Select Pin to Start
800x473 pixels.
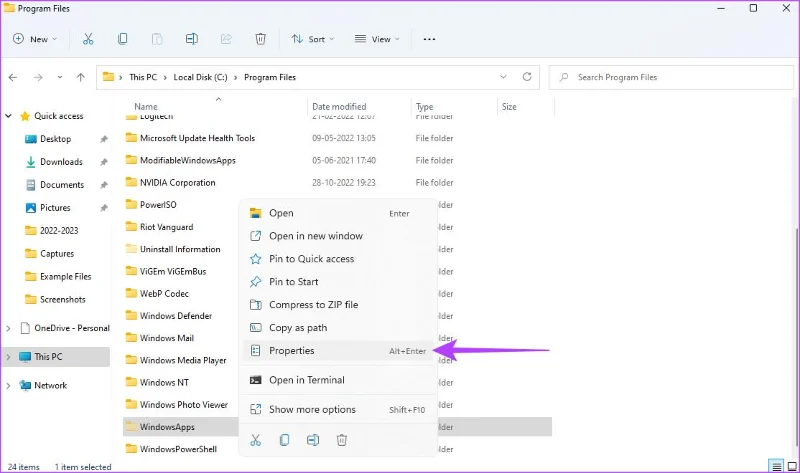[x=338, y=282]
